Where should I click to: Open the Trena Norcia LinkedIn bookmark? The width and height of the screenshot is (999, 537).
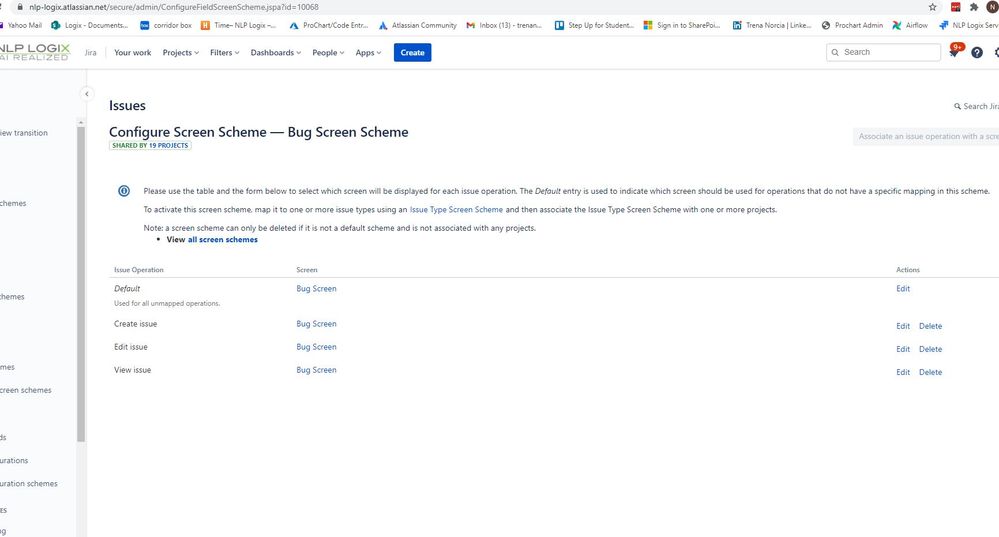coord(772,25)
